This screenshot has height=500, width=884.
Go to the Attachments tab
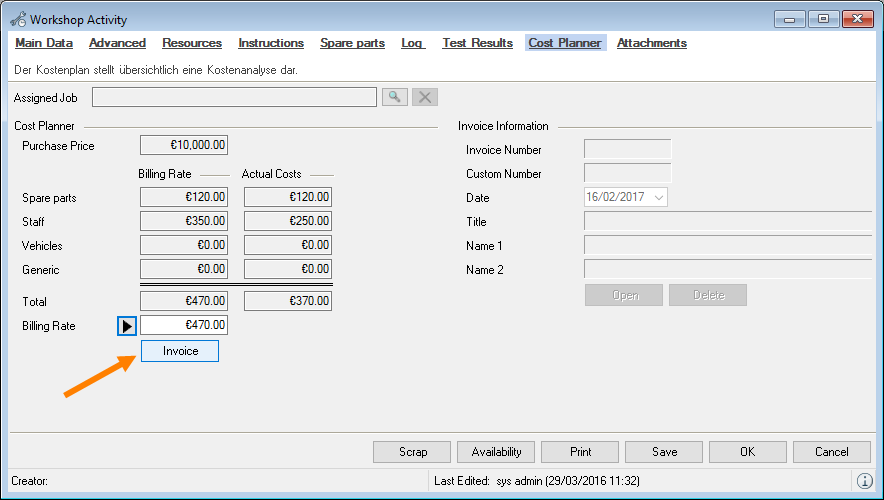(x=651, y=43)
